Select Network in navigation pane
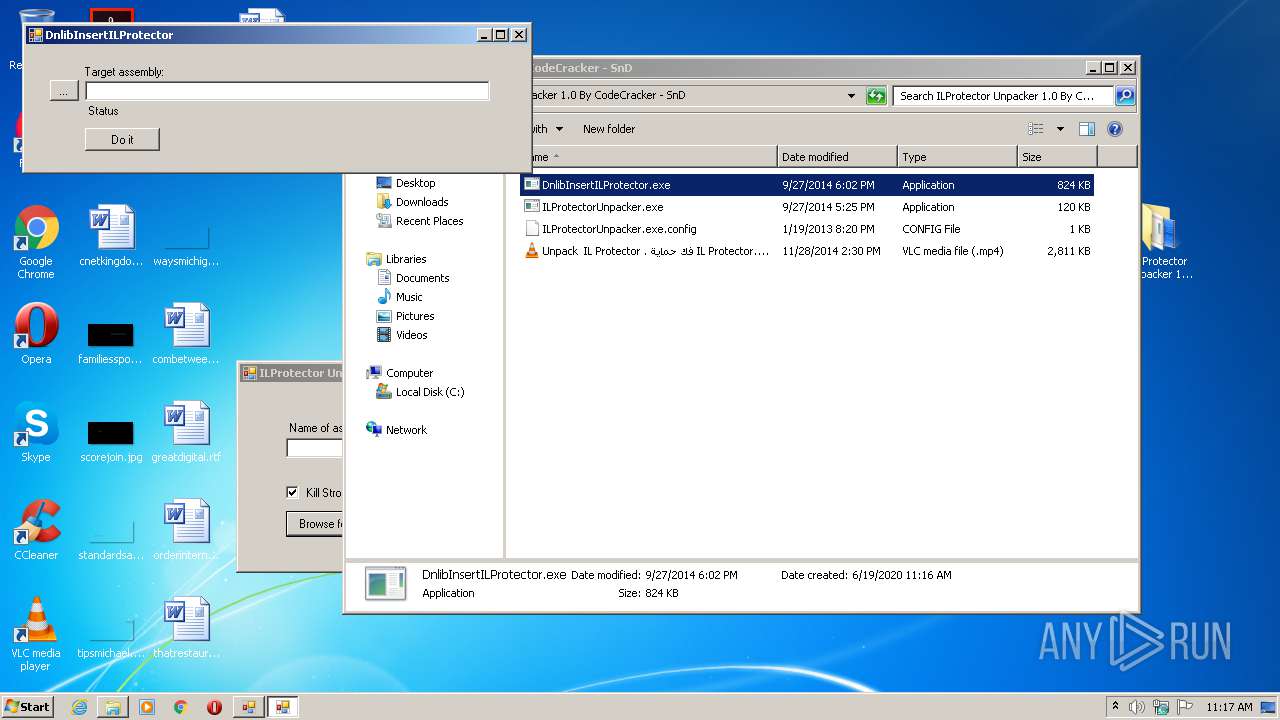1280x720 pixels. (406, 430)
